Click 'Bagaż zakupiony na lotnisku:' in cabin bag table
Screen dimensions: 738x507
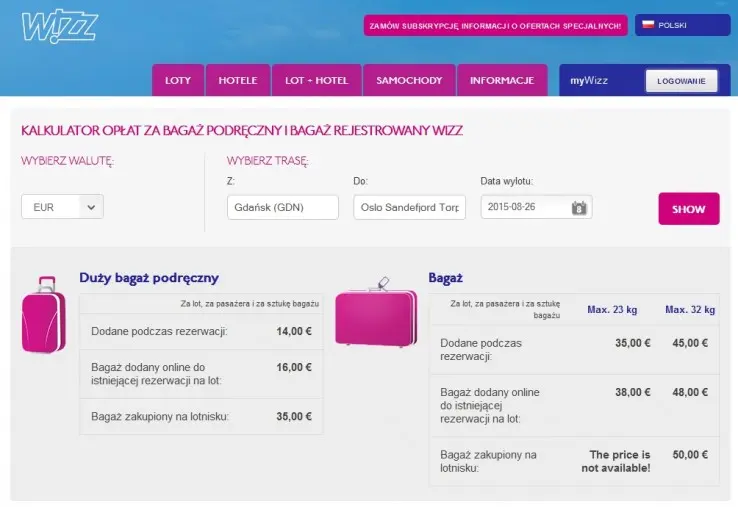(x=160, y=416)
